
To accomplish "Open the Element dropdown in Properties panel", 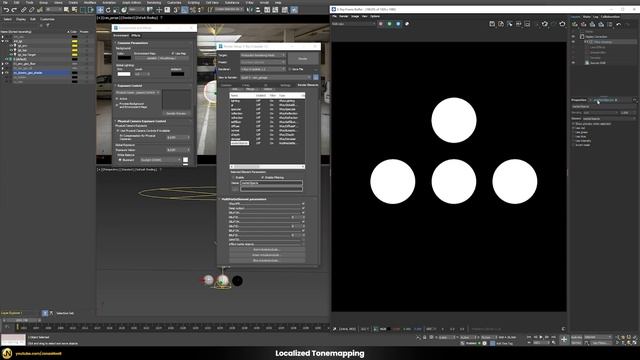I will 608,118.
